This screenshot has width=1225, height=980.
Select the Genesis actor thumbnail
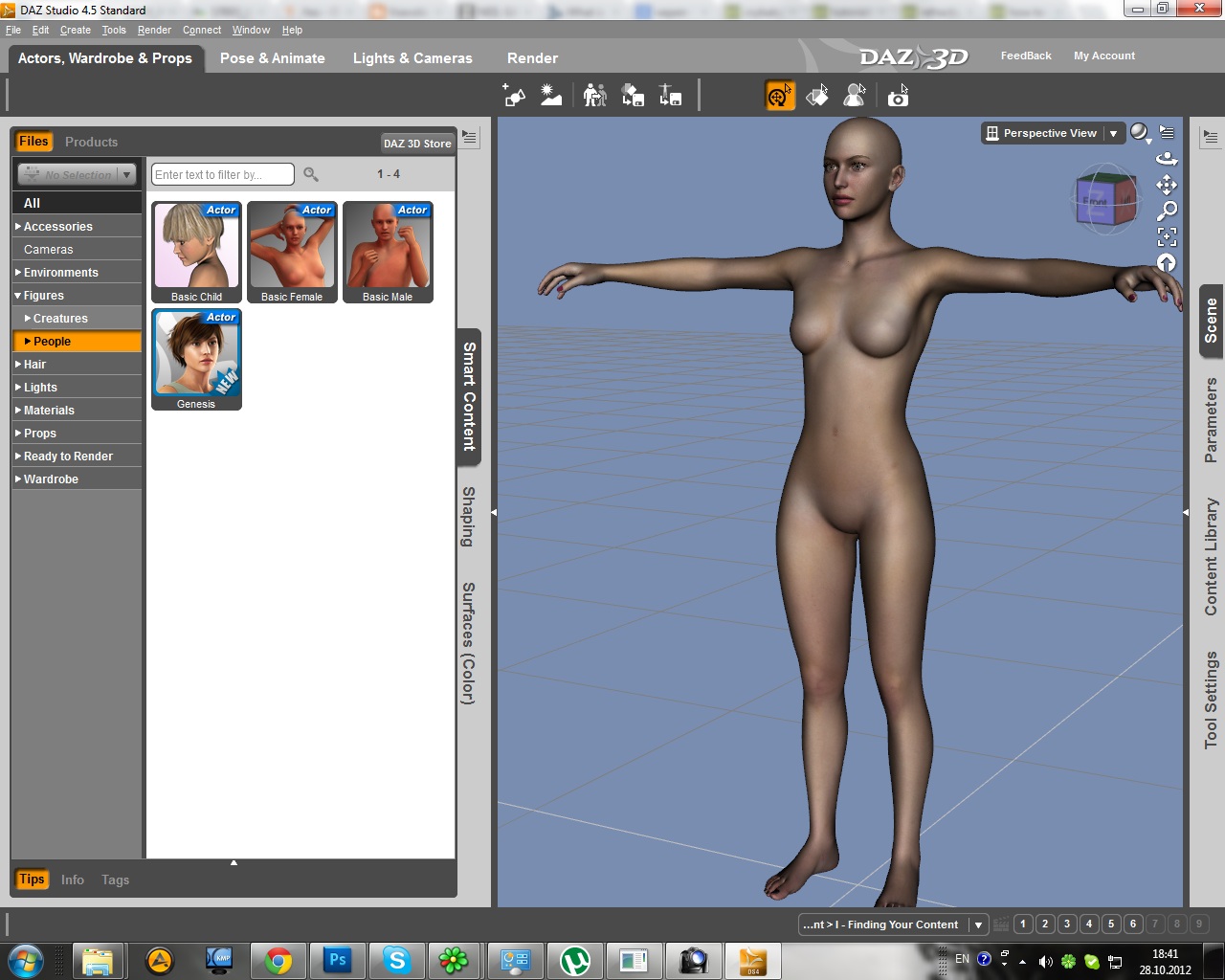point(196,359)
